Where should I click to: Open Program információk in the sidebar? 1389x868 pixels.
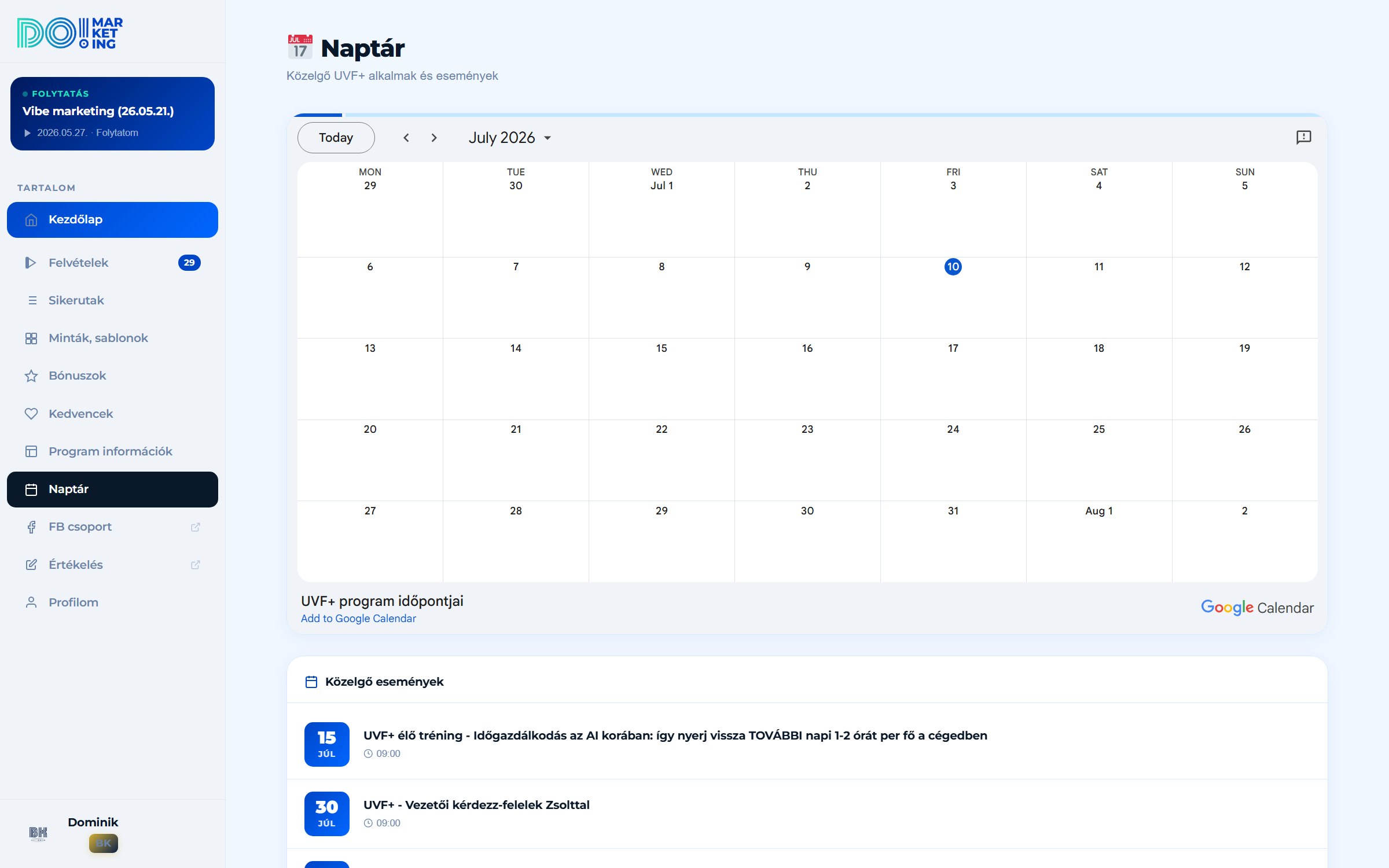[112, 451]
